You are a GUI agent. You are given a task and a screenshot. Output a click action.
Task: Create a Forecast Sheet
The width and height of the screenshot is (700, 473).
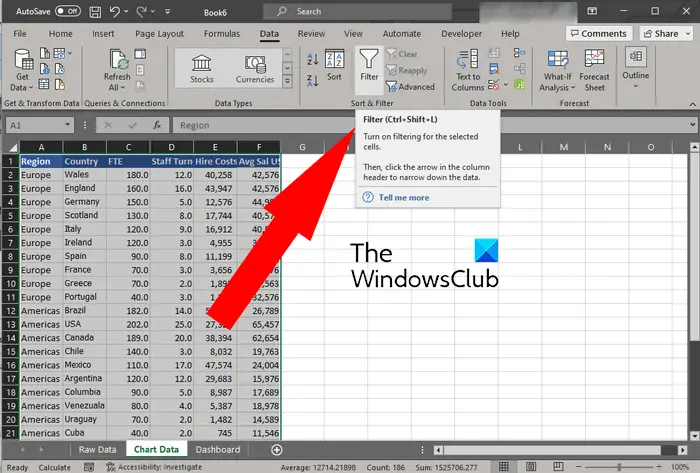[x=594, y=71]
